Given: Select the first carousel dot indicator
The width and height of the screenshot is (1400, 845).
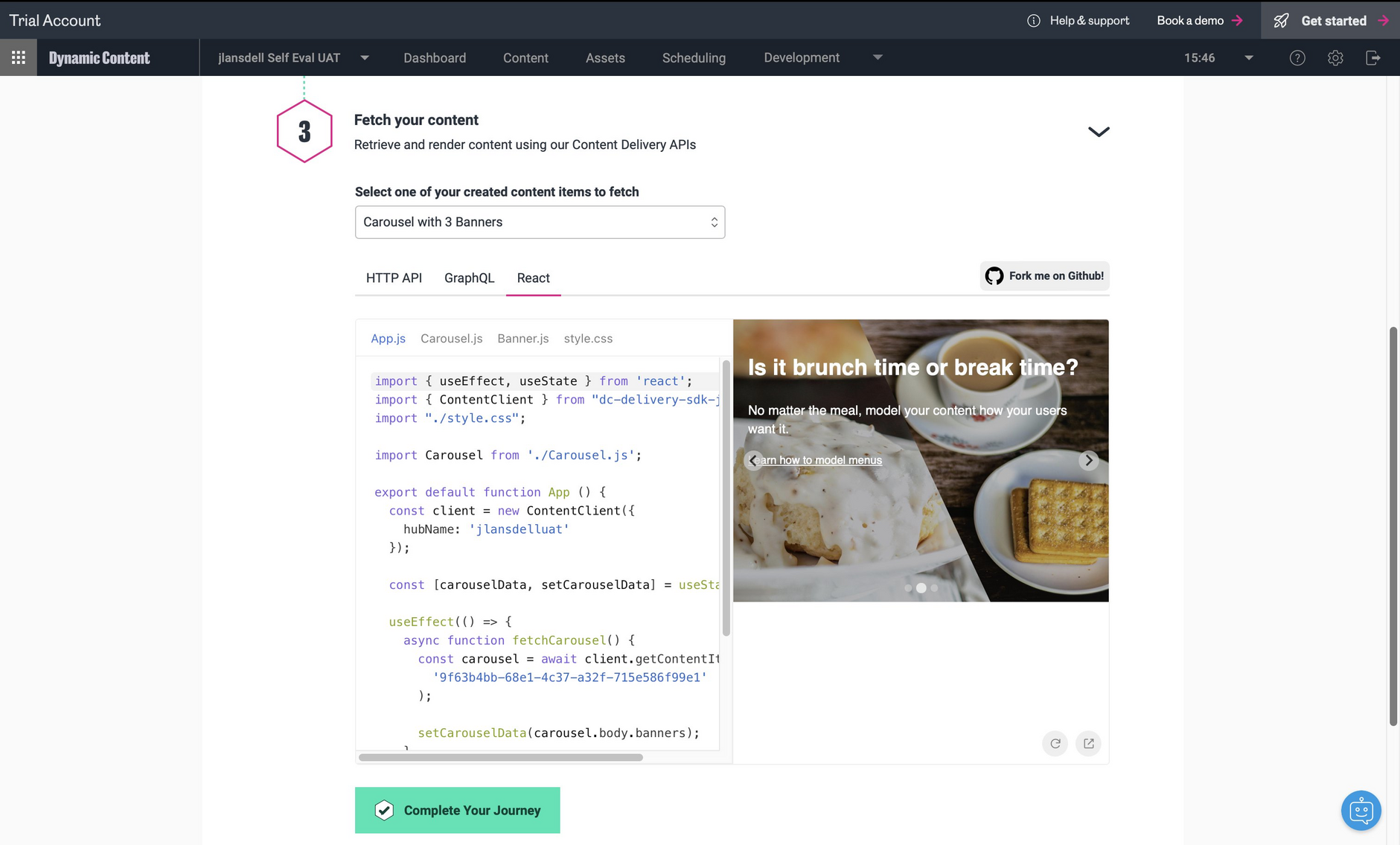Looking at the screenshot, I should pos(908,588).
